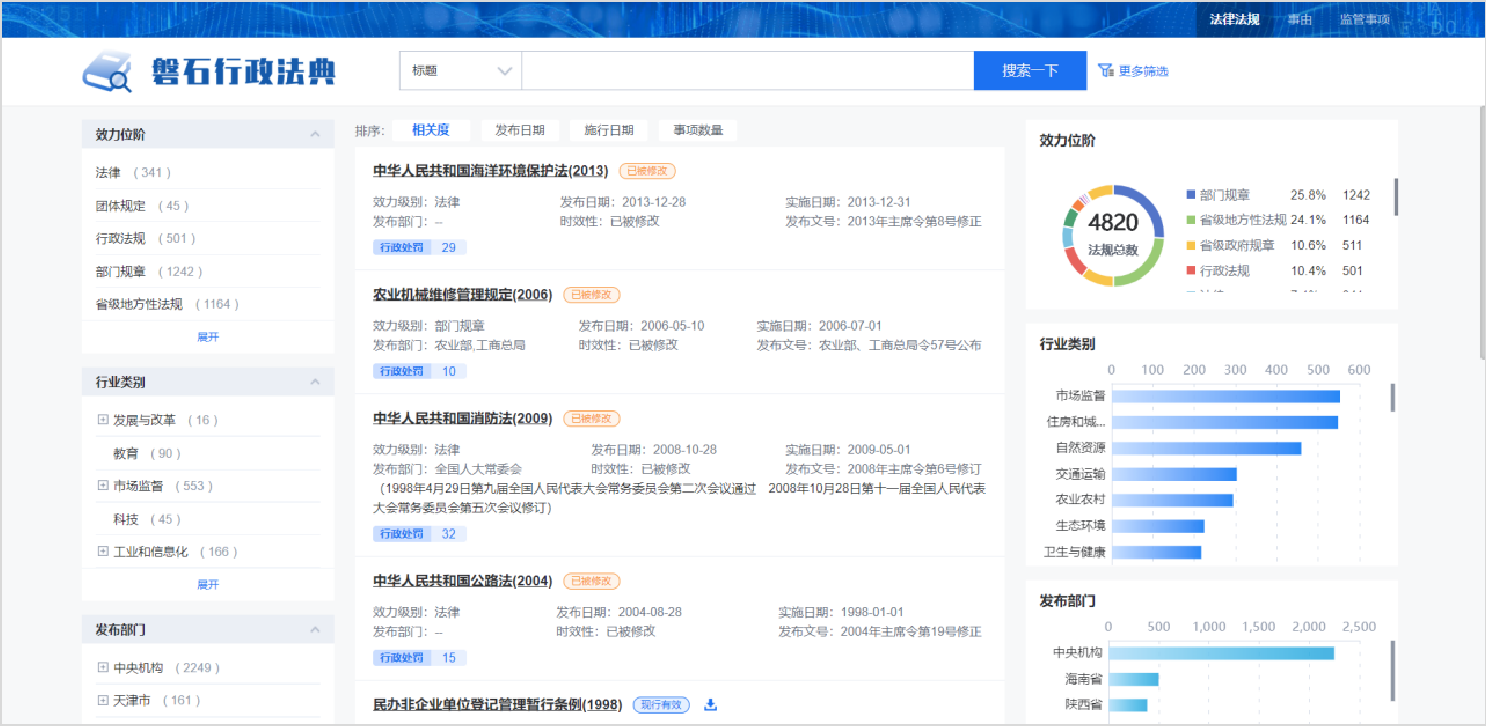The width and height of the screenshot is (1486, 726).
Task: Click the 4820 法规总数 donut chart center
Action: coord(1113,235)
